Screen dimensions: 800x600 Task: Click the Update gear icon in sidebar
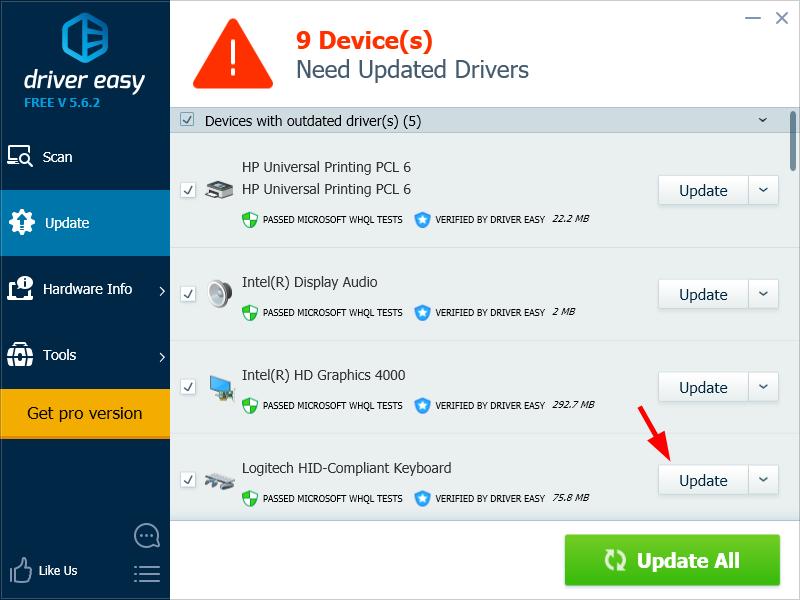pos(21,222)
